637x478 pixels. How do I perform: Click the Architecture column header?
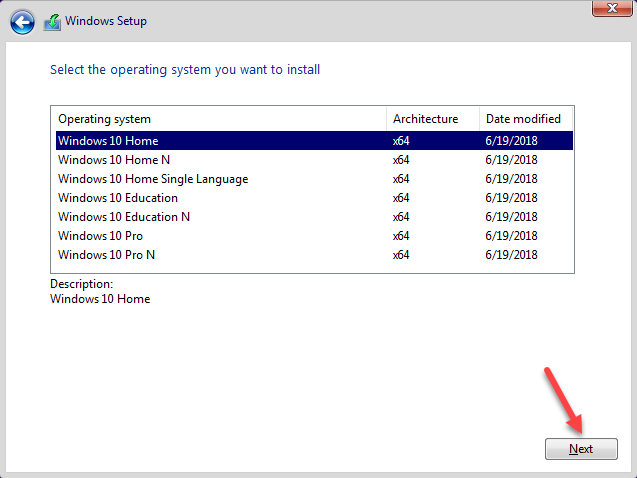click(425, 119)
